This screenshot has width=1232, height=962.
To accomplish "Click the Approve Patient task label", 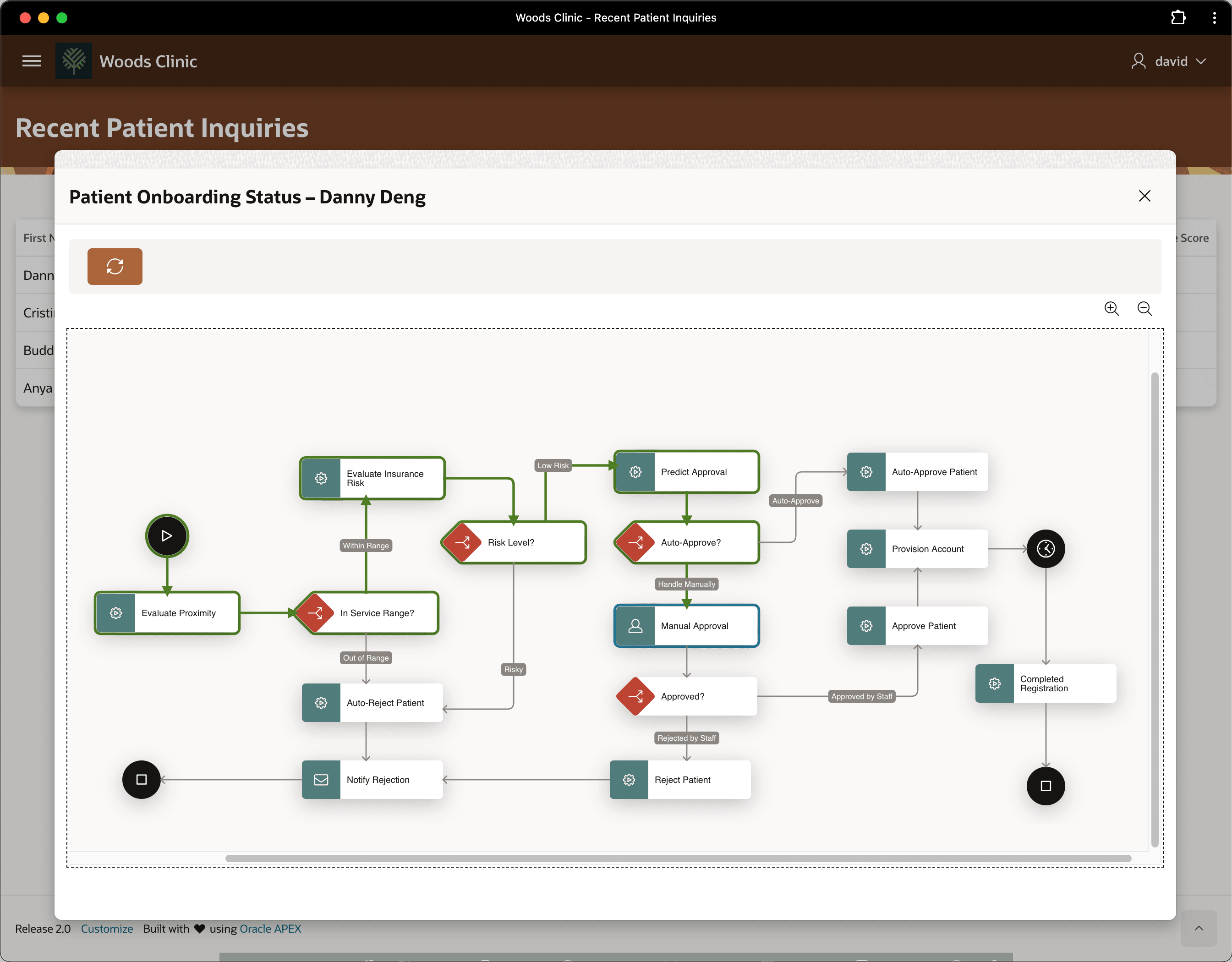I will pyautogui.click(x=924, y=626).
